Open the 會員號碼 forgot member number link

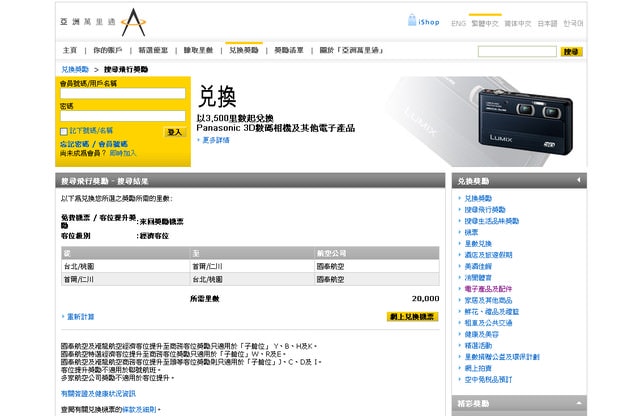coord(113,144)
